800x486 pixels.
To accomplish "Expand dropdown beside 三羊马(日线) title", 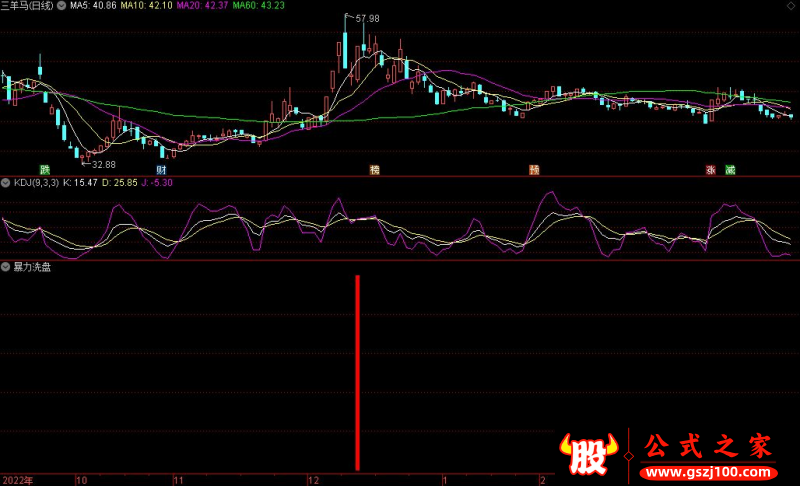I will click(63, 6).
